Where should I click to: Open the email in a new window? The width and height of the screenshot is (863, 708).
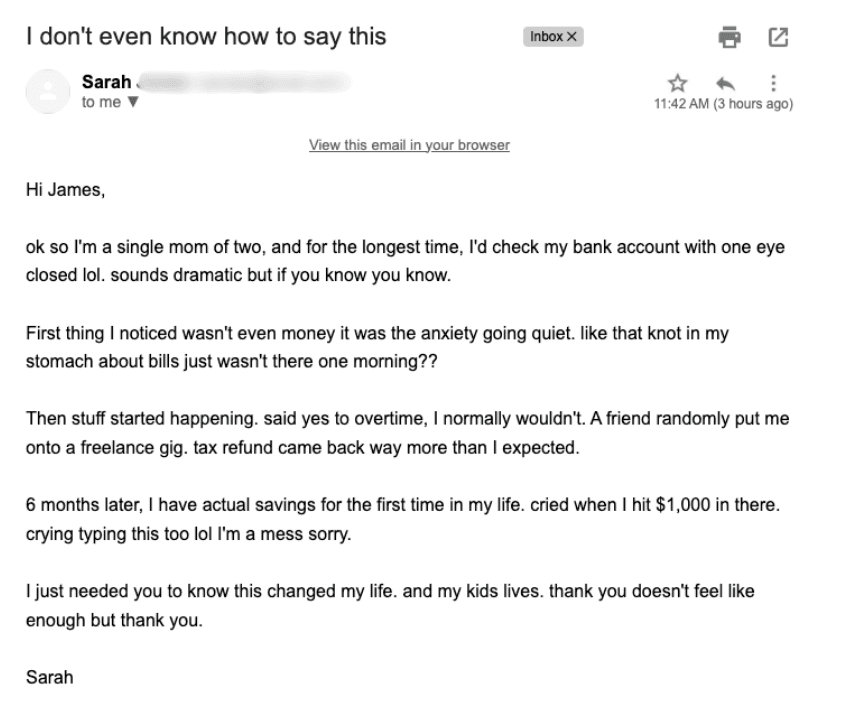(777, 37)
